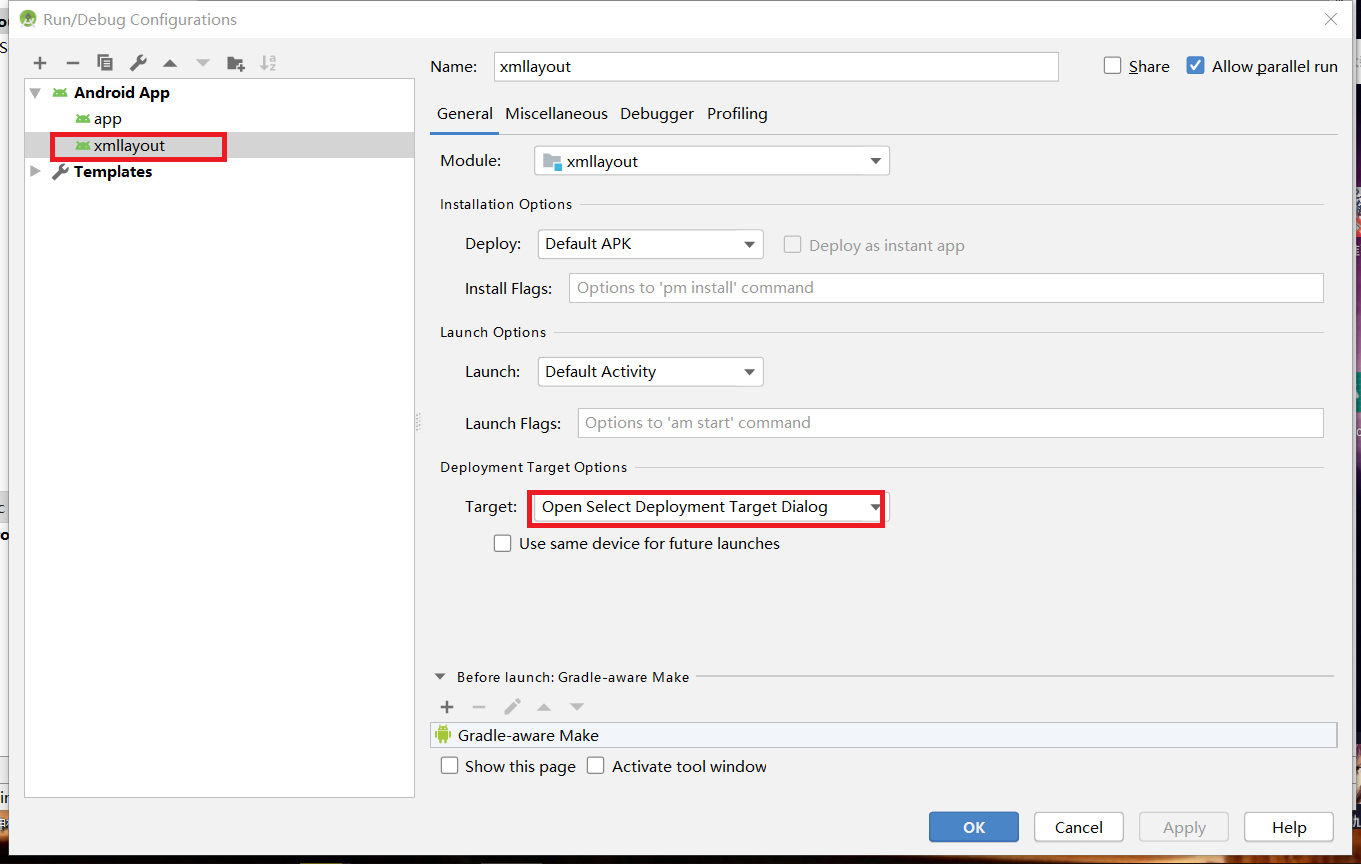Screen dimensions: 1361x864
Task: Click the Install Flags input field
Action: (x=946, y=287)
